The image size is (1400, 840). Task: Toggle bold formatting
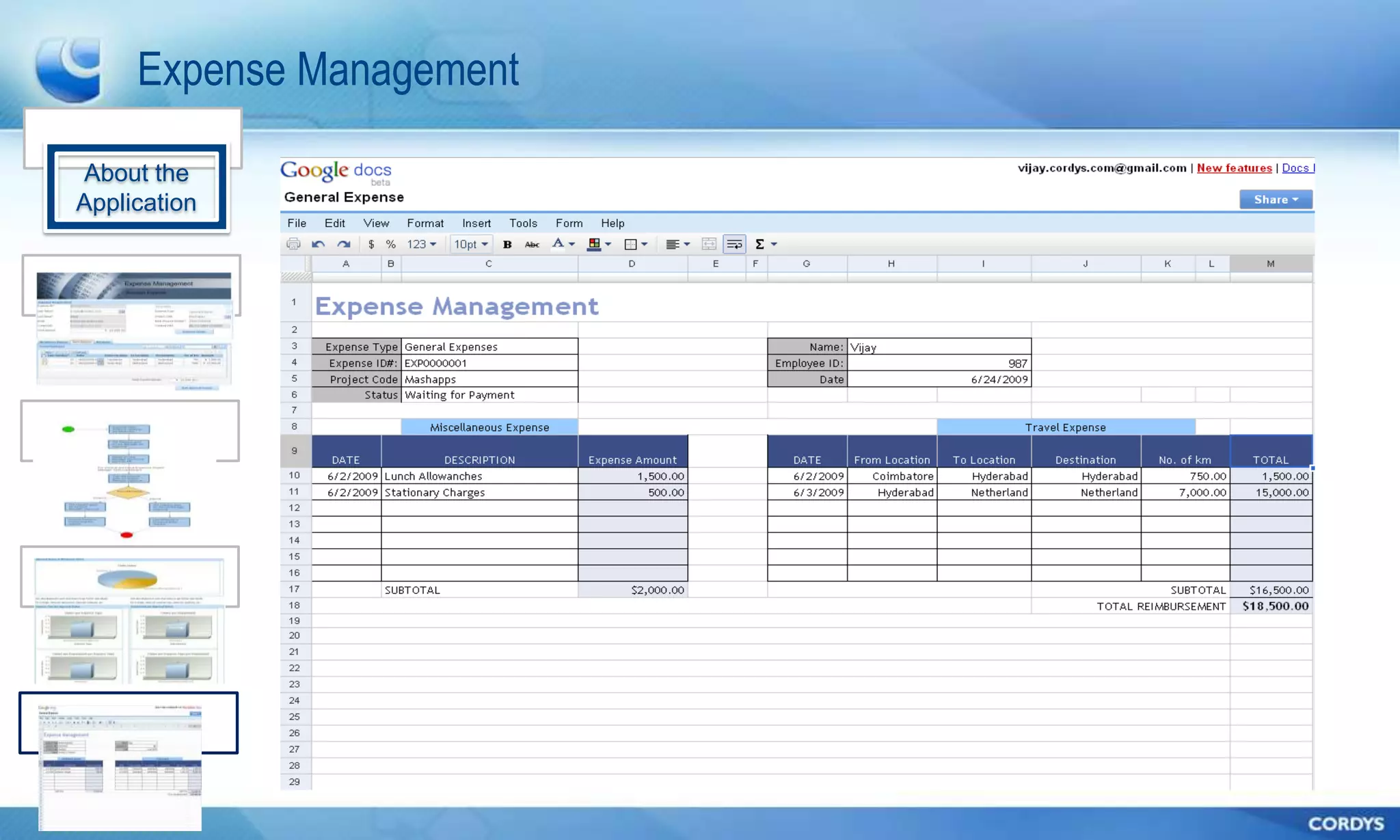pyautogui.click(x=507, y=244)
